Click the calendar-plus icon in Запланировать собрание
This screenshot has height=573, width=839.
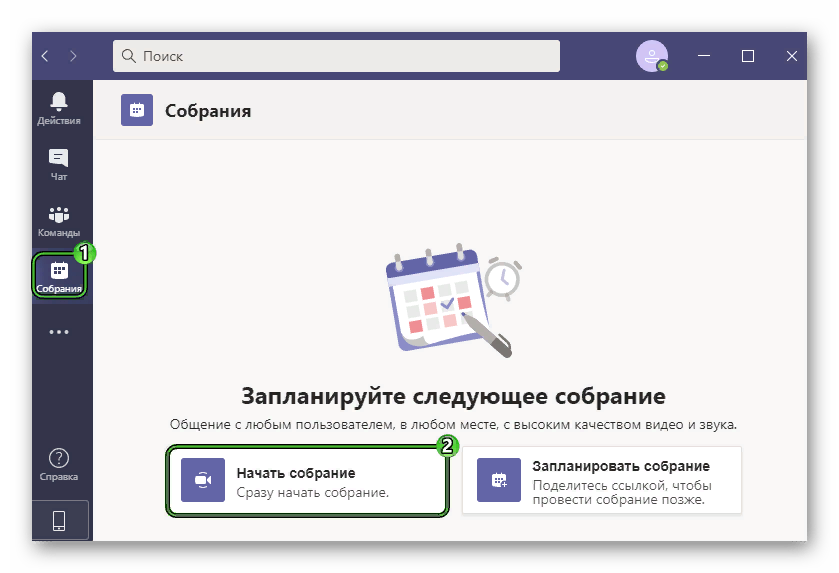[x=499, y=481]
